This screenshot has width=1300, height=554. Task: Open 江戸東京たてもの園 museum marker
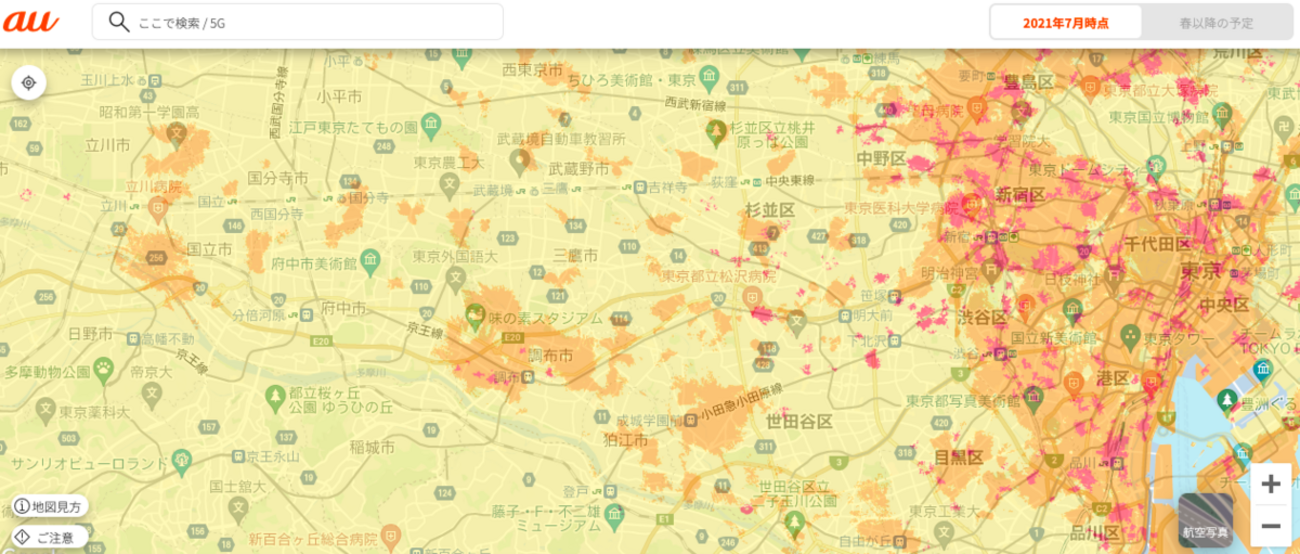click(431, 127)
